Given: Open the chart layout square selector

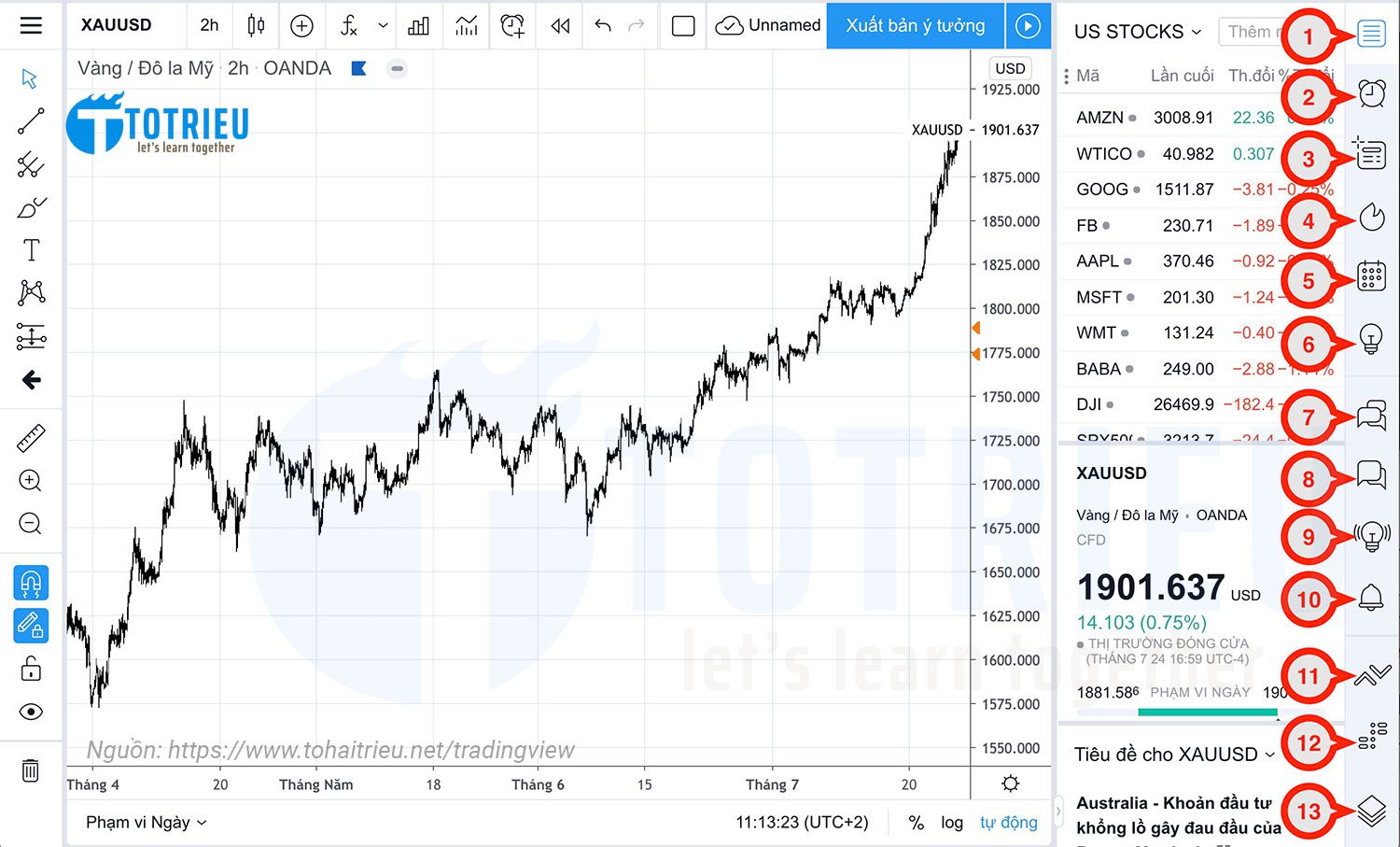Looking at the screenshot, I should point(683,25).
